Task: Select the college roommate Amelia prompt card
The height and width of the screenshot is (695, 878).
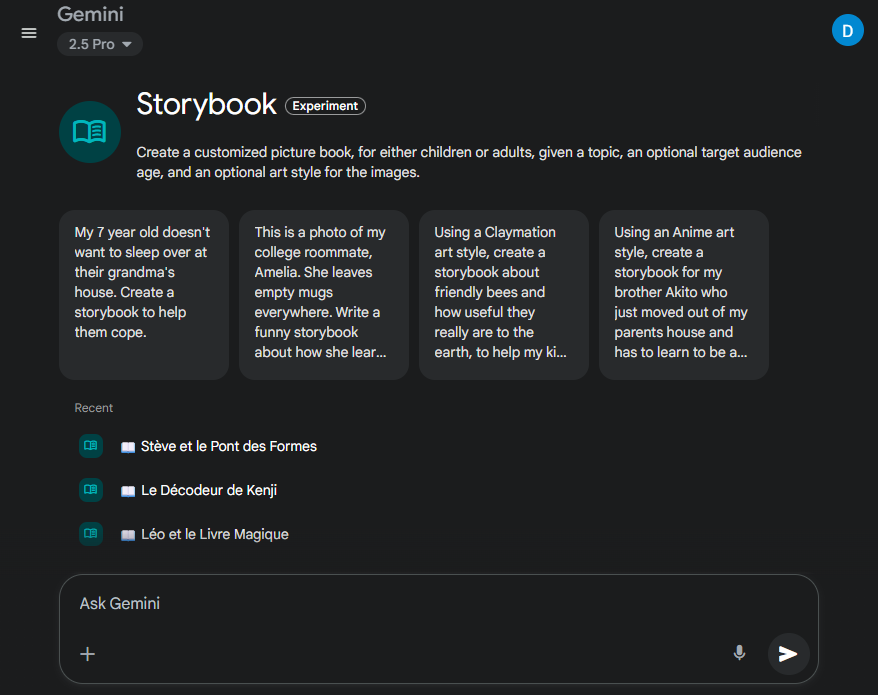Action: click(x=324, y=295)
